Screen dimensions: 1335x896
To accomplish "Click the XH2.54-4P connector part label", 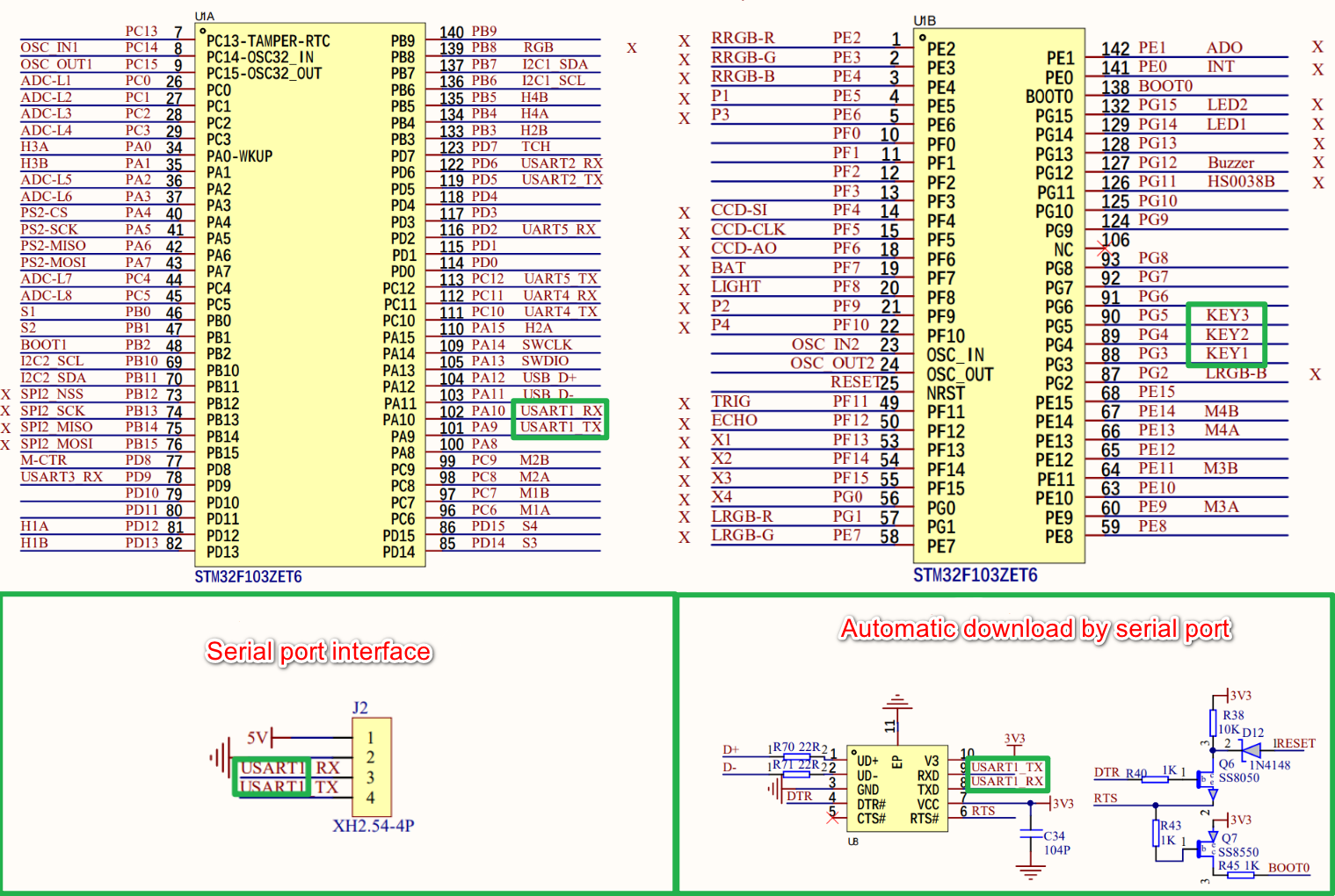I will (373, 826).
